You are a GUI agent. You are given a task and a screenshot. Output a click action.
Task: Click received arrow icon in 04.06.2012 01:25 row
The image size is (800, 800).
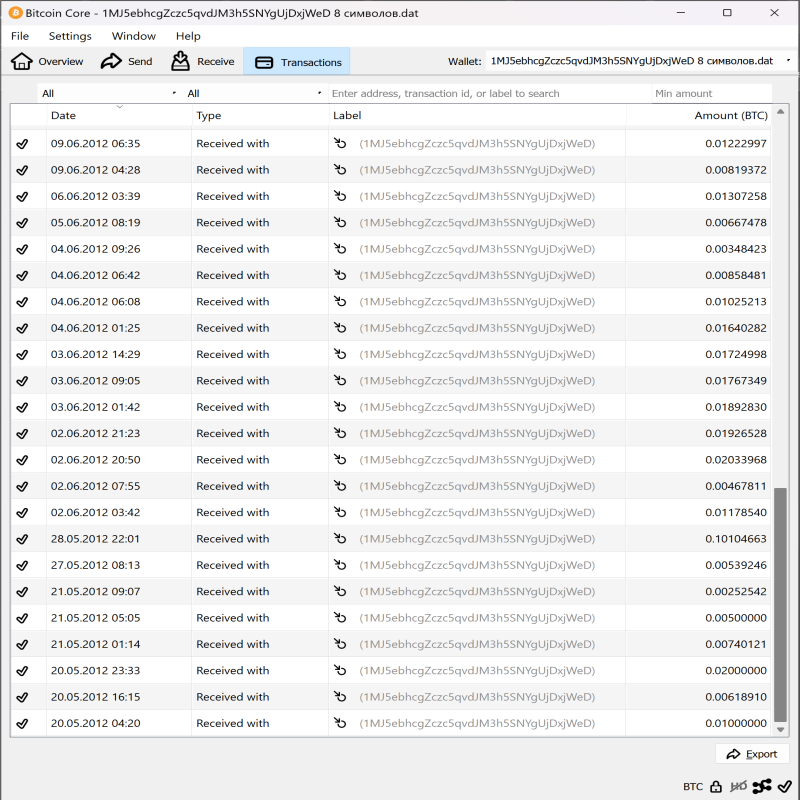click(340, 328)
